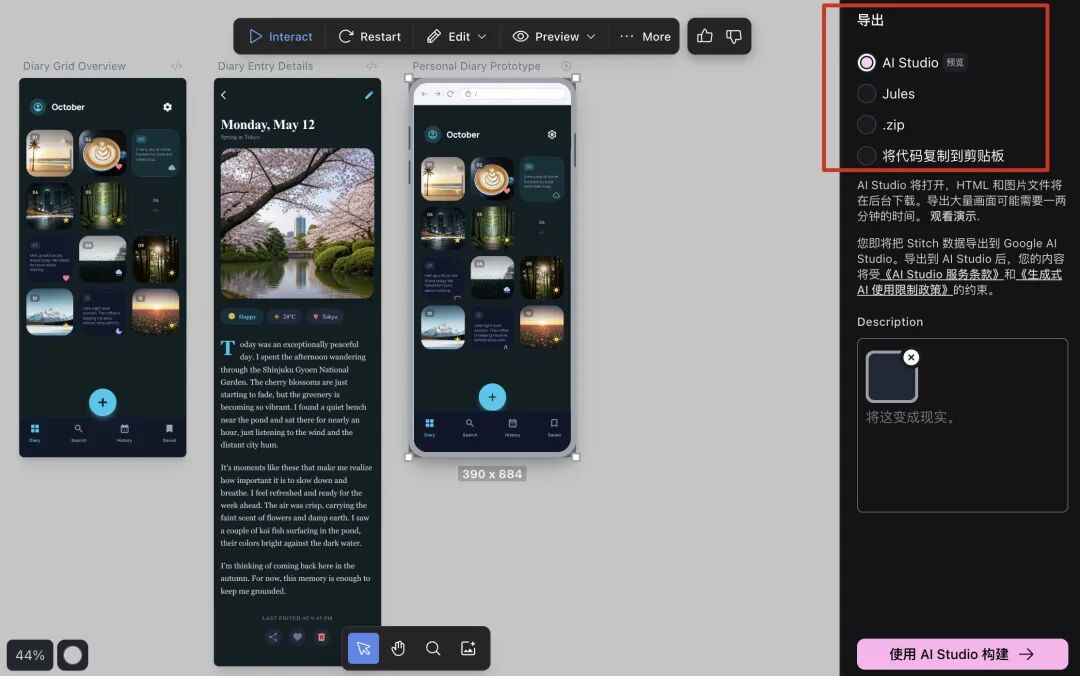Open Search tab in Diary Grid Overview
The image size is (1080, 676).
tap(79, 433)
